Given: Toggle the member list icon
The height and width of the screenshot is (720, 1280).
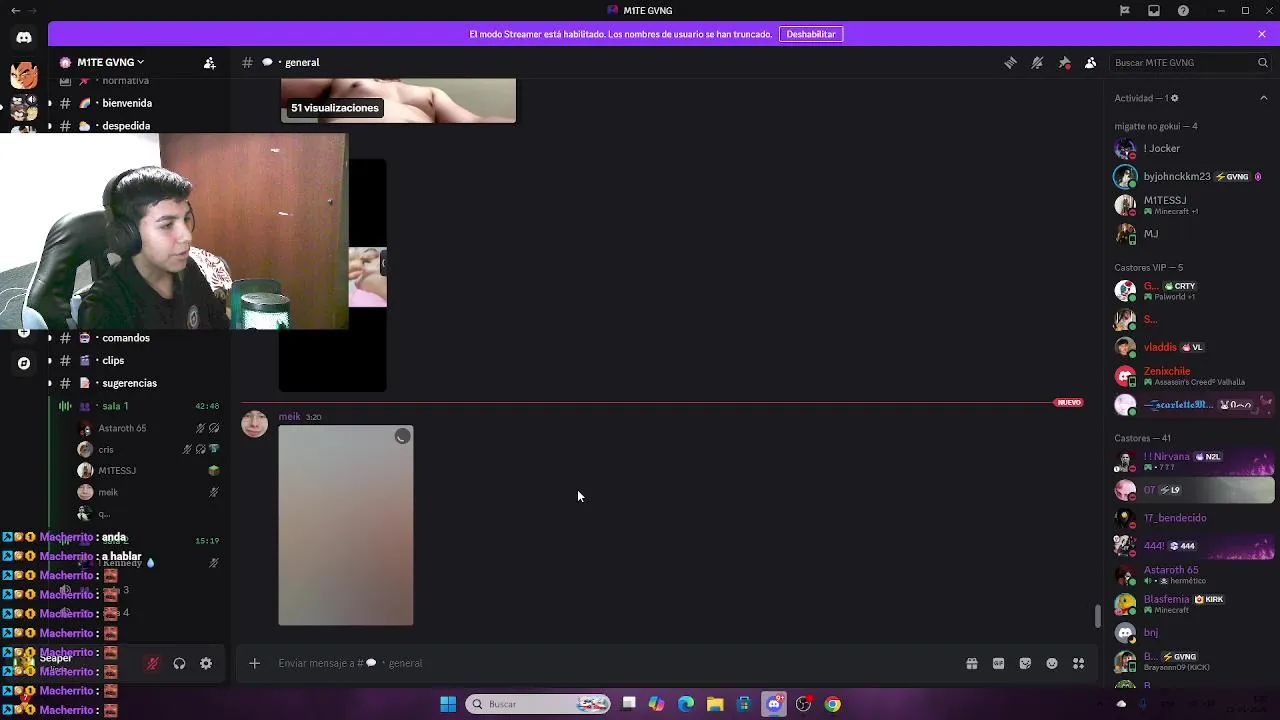Looking at the screenshot, I should point(1091,62).
